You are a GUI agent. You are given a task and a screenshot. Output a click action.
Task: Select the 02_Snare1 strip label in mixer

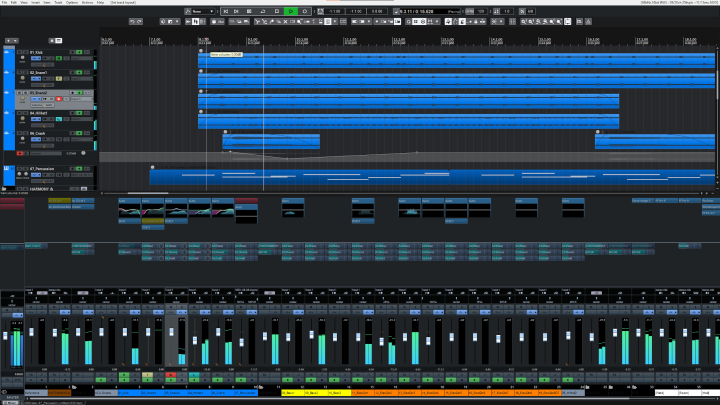click(152, 393)
